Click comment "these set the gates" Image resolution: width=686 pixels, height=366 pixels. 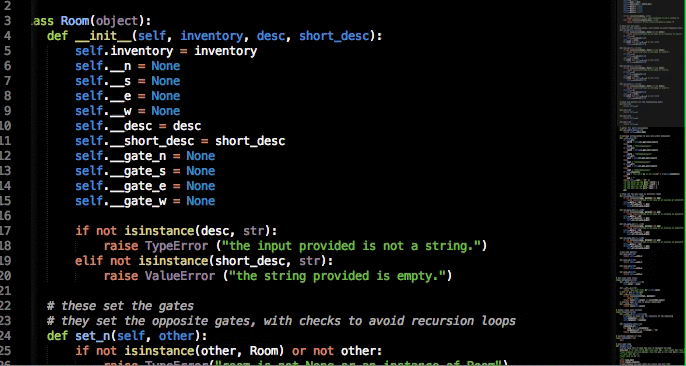point(120,306)
